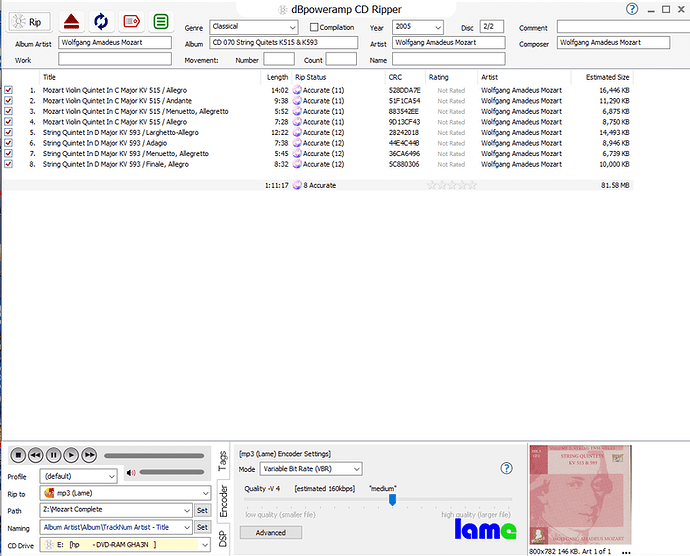Sort by the Rip Status column header

click(338, 77)
